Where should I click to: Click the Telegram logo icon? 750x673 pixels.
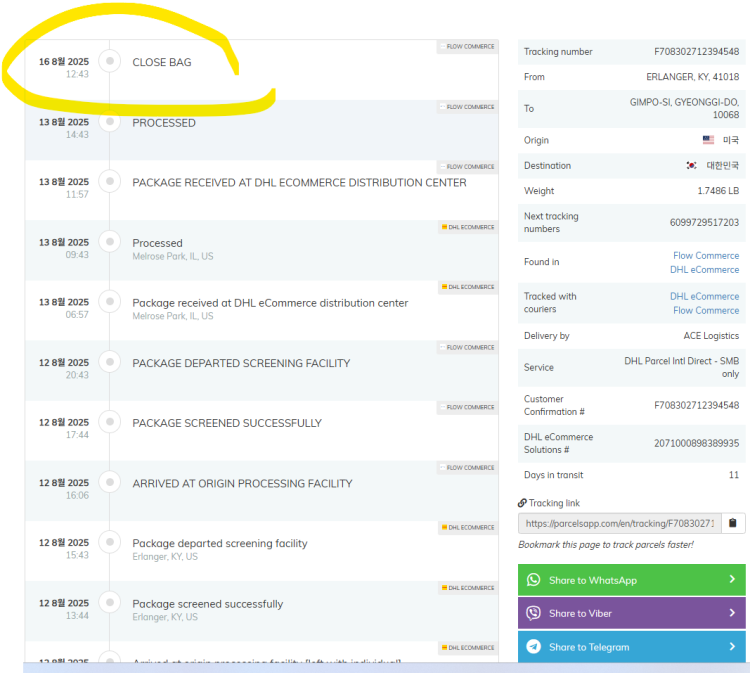tap(533, 647)
